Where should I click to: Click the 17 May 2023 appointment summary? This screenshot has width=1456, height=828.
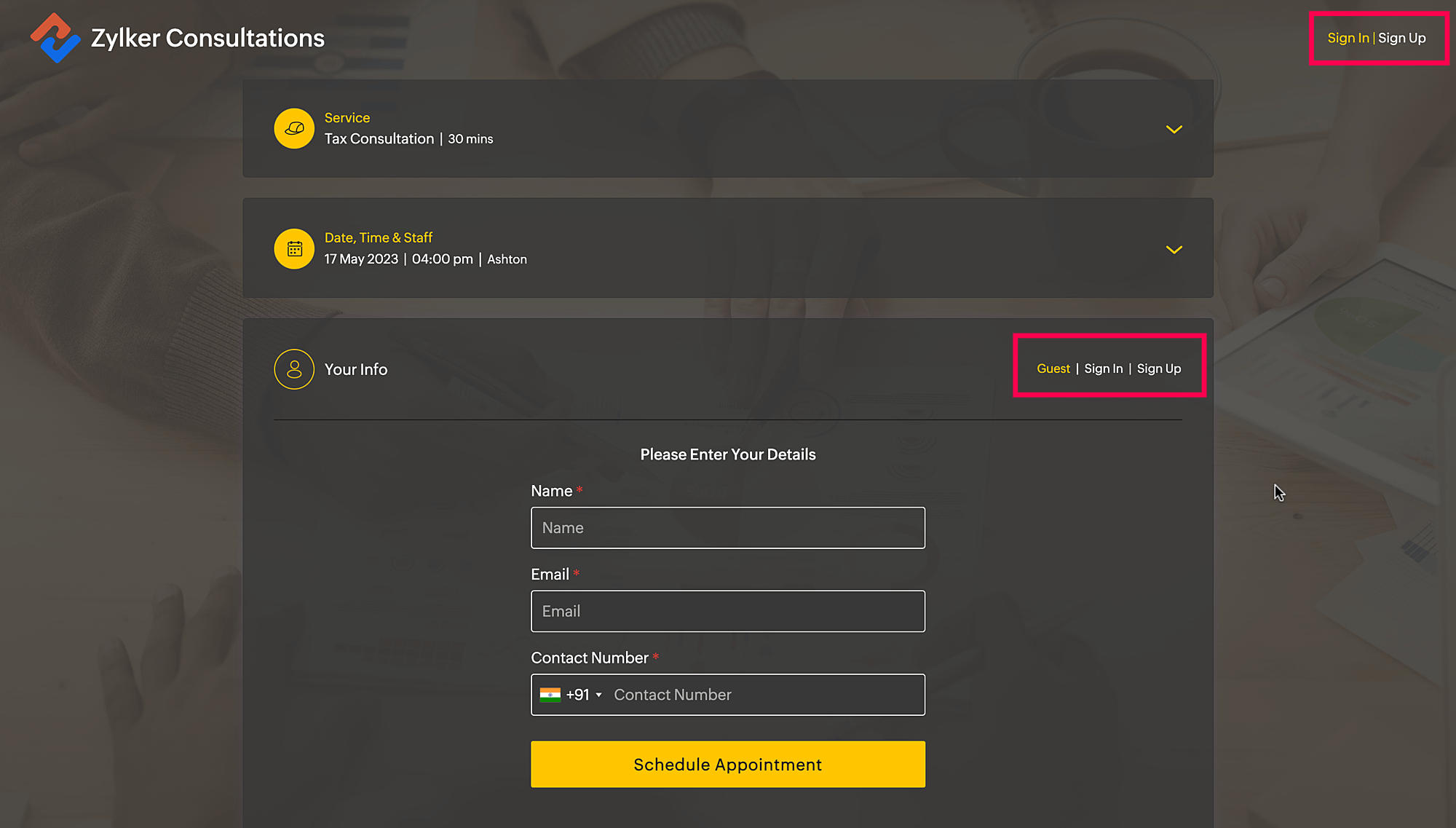coord(361,259)
